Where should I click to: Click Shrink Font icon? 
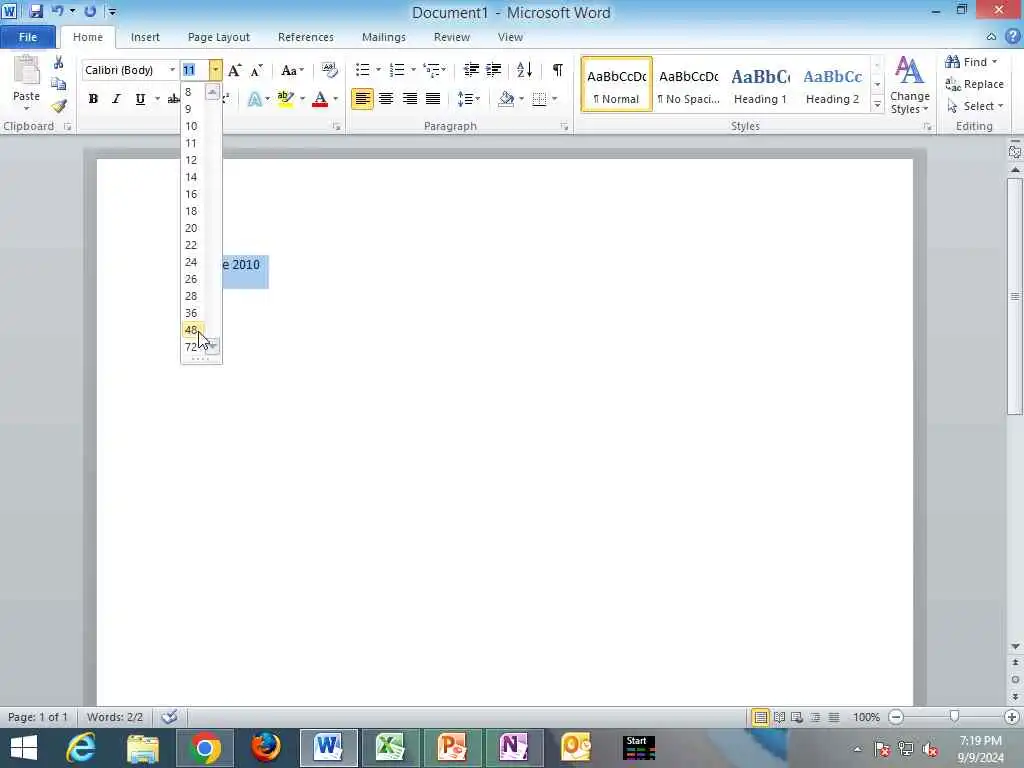tap(257, 71)
